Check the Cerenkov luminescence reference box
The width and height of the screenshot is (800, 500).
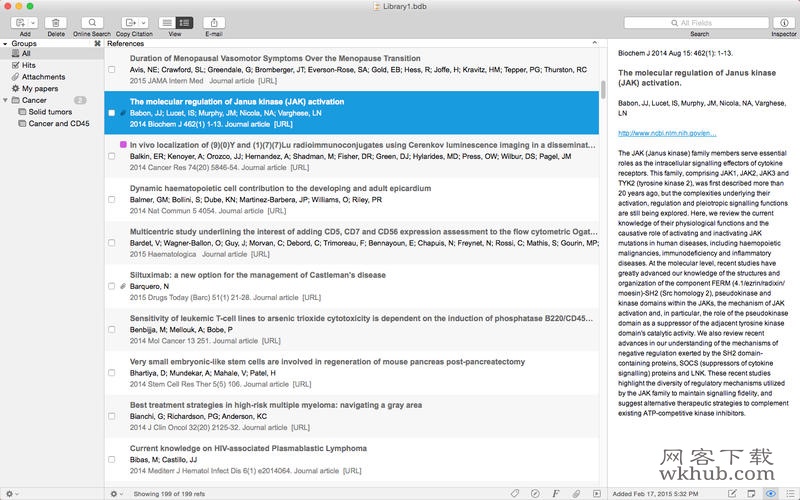pos(112,156)
